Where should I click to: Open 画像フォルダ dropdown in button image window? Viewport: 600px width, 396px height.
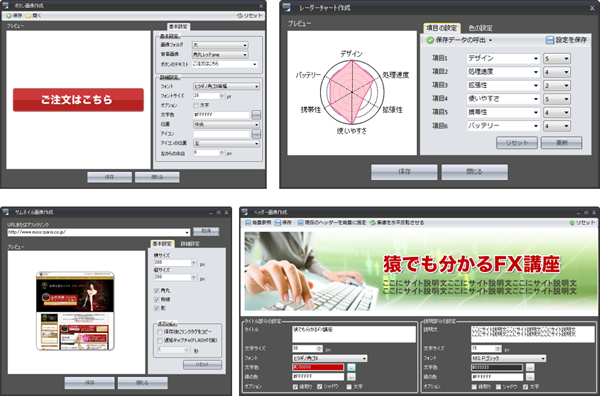[220, 45]
